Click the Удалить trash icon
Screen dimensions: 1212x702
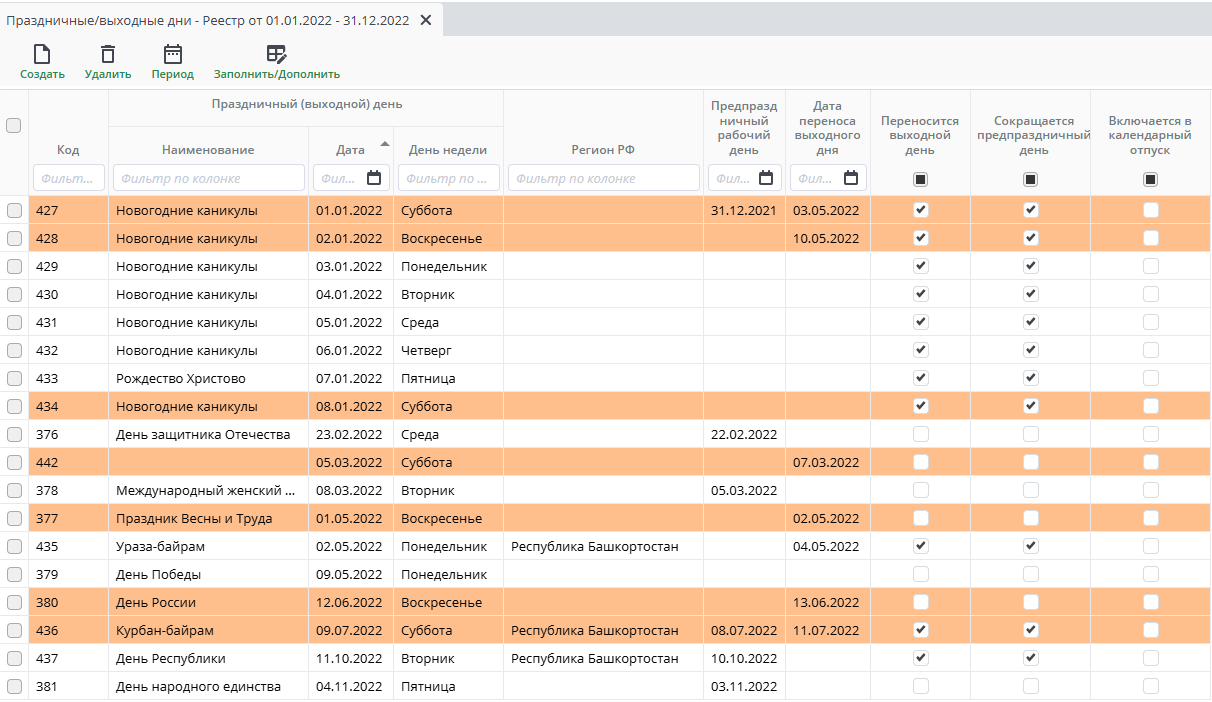(x=108, y=55)
